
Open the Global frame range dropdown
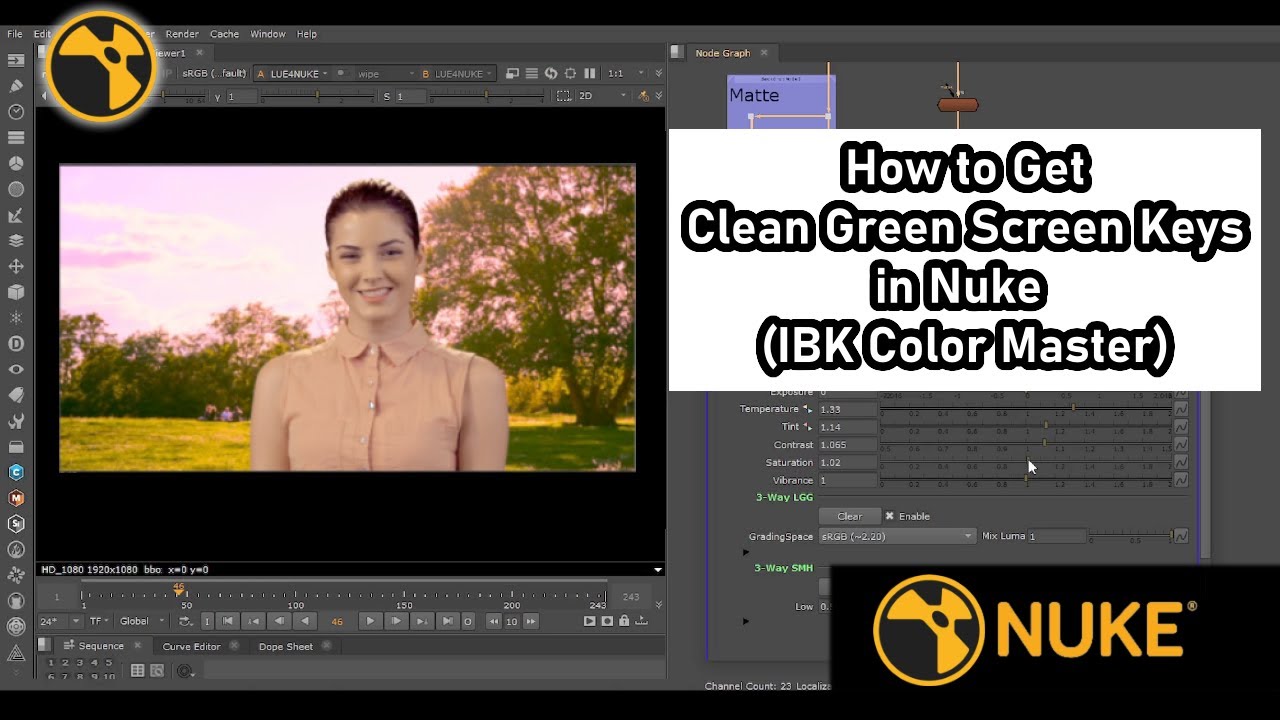coord(143,621)
